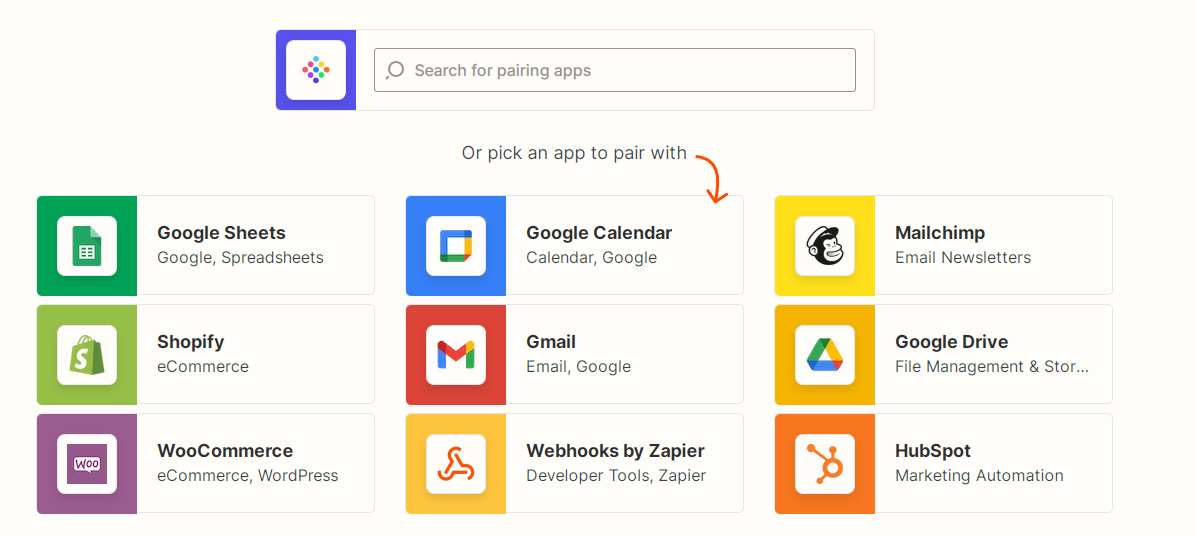Click the 'Email, Google' category text
The width and height of the screenshot is (1196, 536).
[578, 367]
